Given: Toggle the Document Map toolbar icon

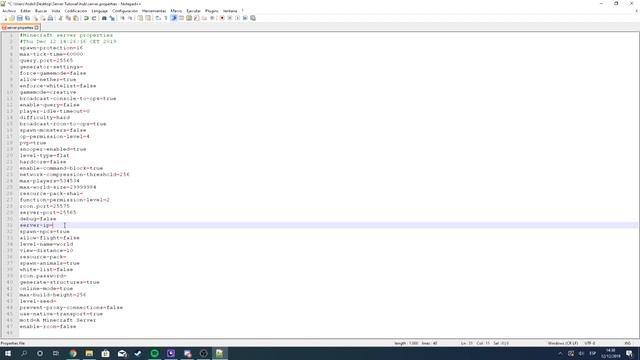Looking at the screenshot, I should pos(189,18).
